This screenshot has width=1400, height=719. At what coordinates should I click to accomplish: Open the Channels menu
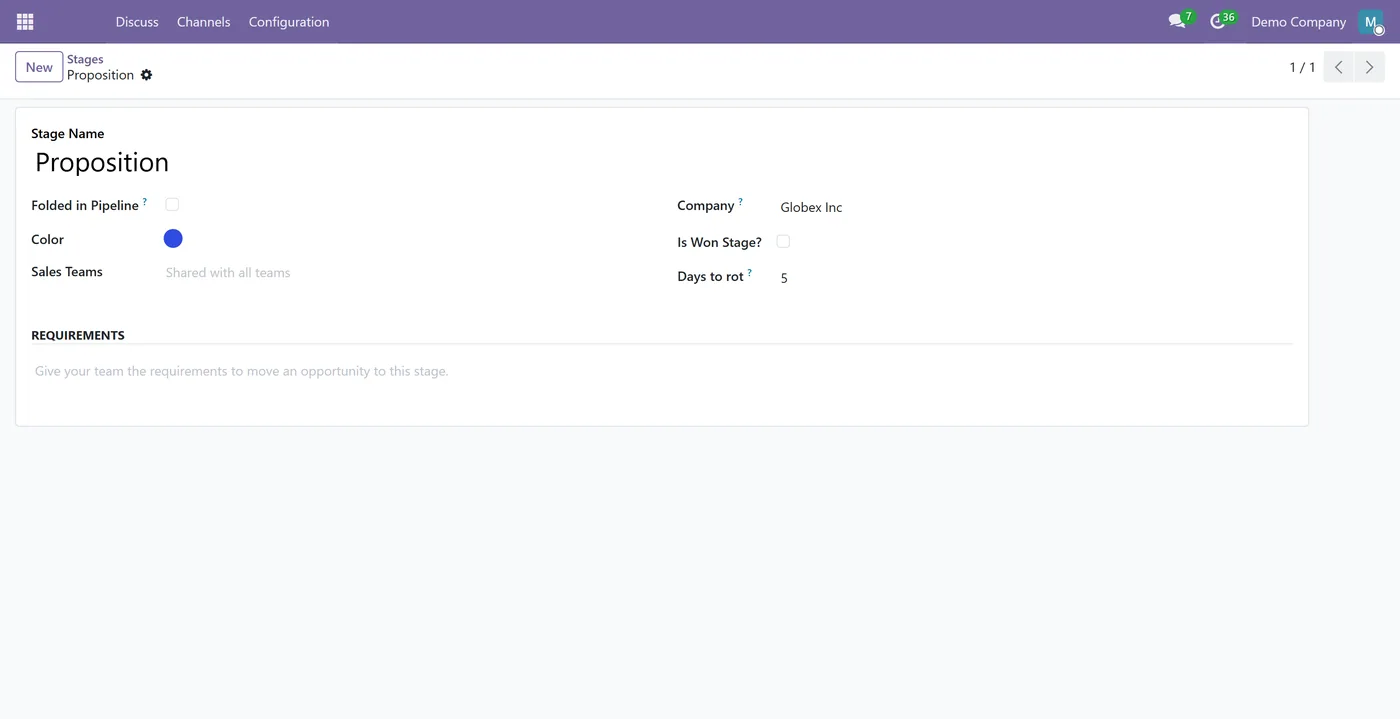203,21
